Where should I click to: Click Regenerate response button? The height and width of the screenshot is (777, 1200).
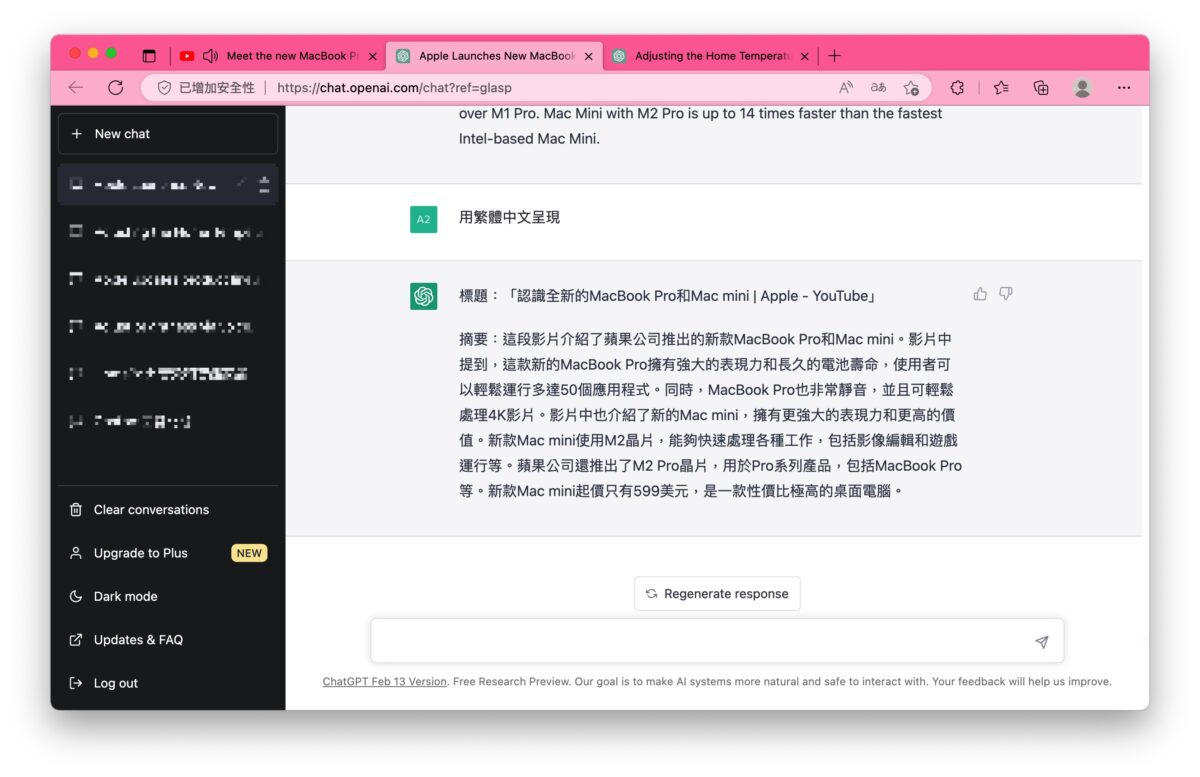tap(717, 593)
